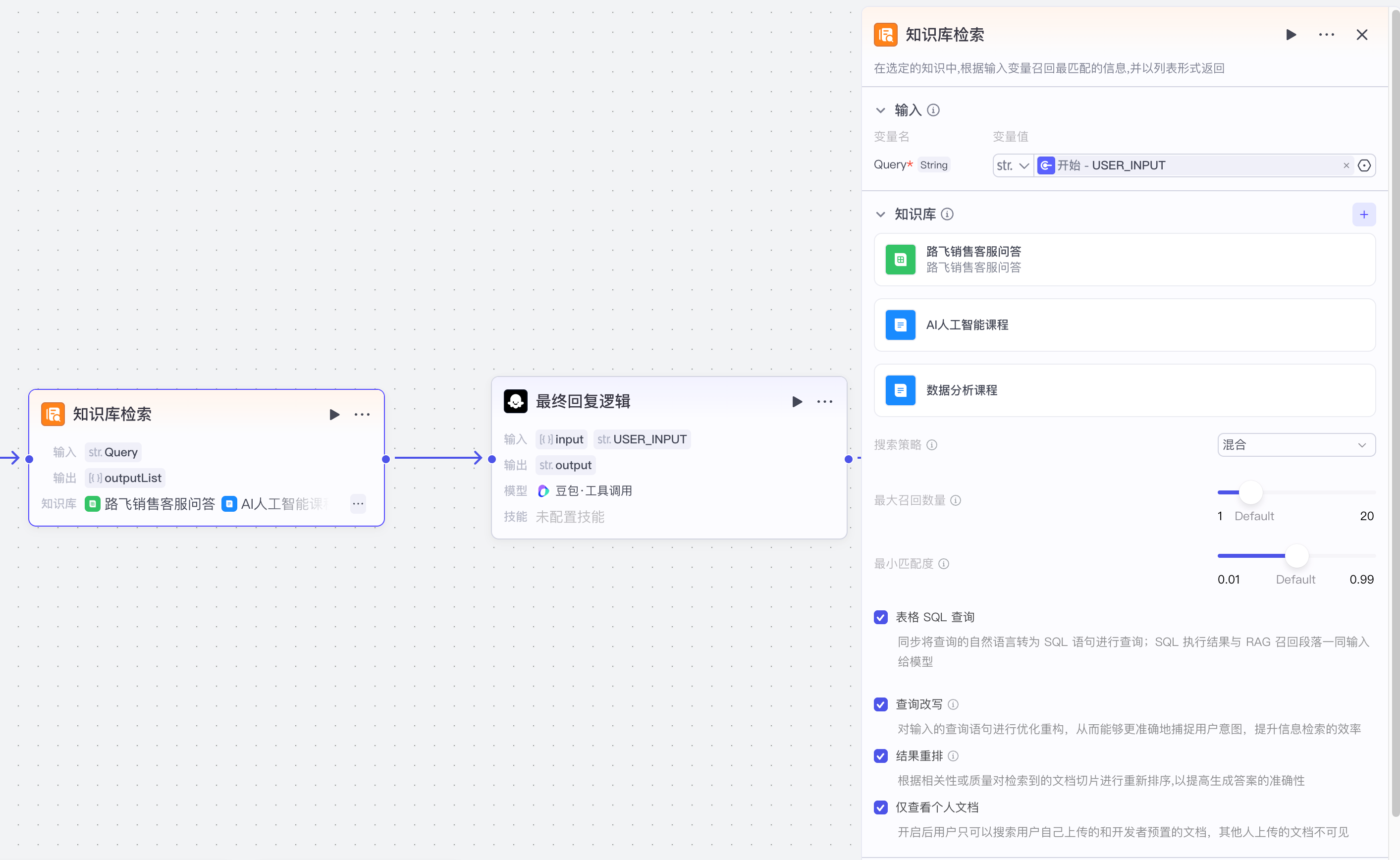Open 搜索策略 dropdown showing 混合
Image resolution: width=1400 pixels, height=860 pixels.
point(1295,445)
